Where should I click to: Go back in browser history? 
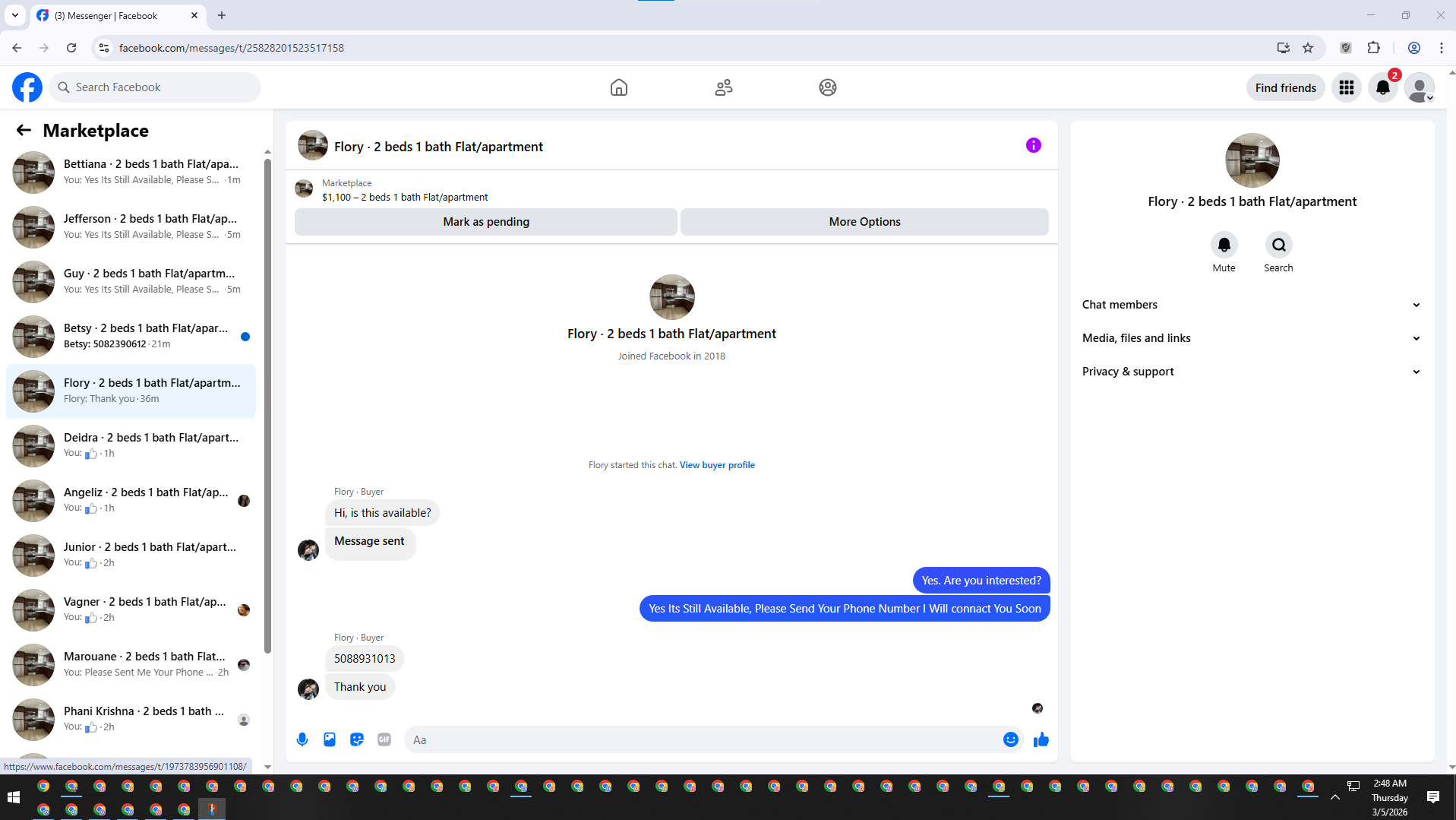(x=17, y=48)
